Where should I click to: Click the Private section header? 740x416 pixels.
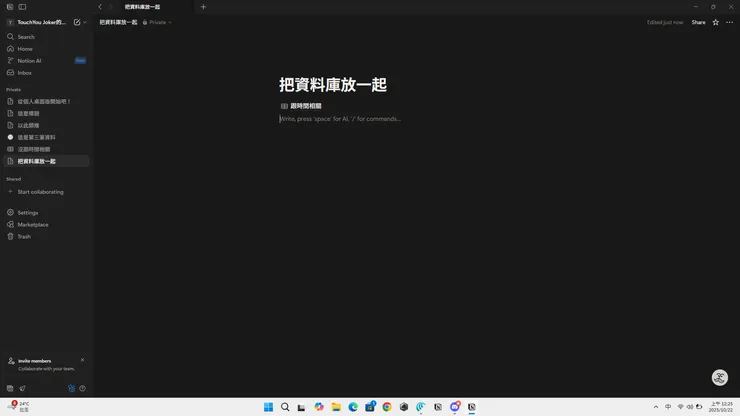point(13,89)
